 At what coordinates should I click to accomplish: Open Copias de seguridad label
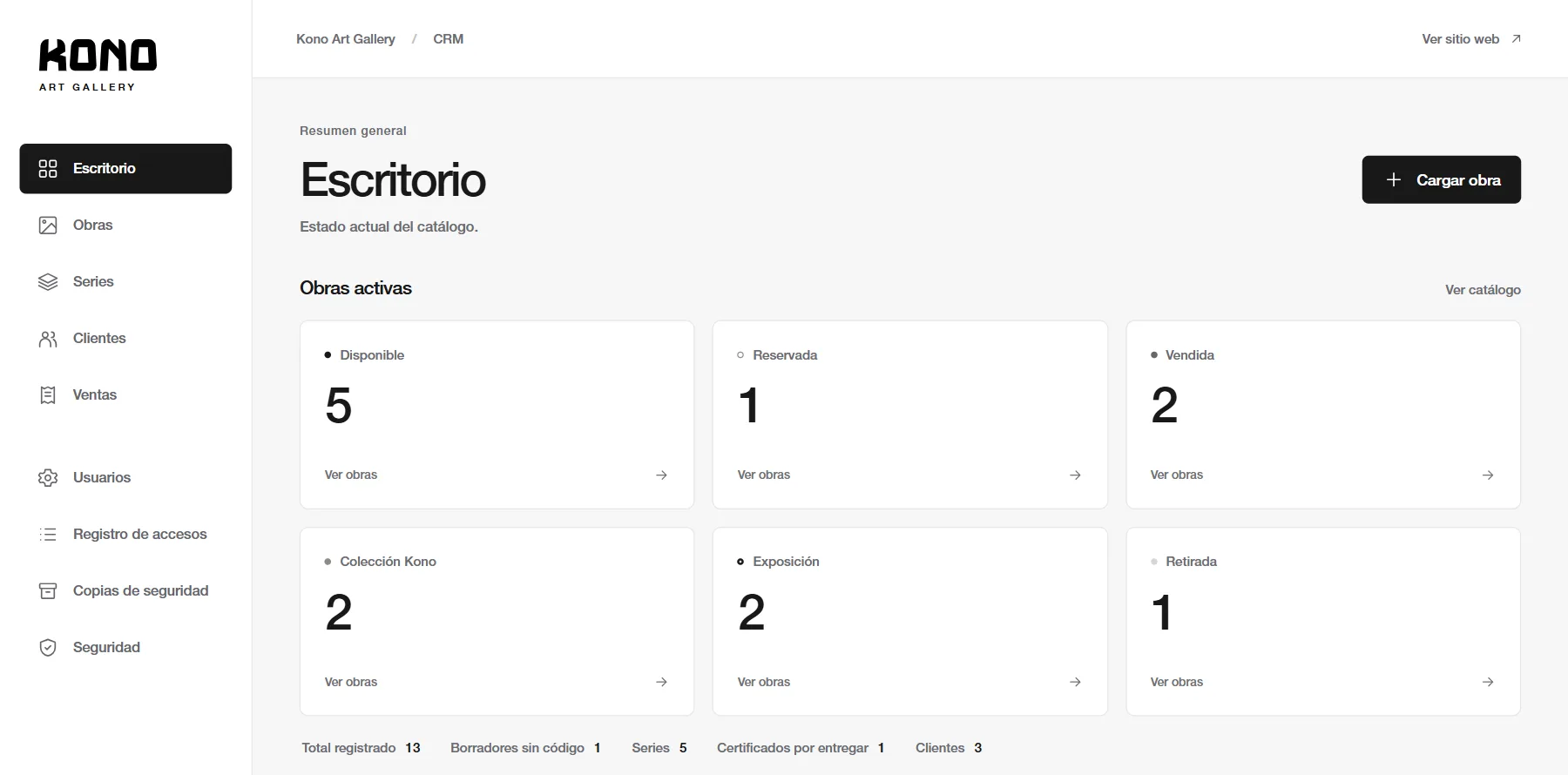pyautogui.click(x=141, y=591)
